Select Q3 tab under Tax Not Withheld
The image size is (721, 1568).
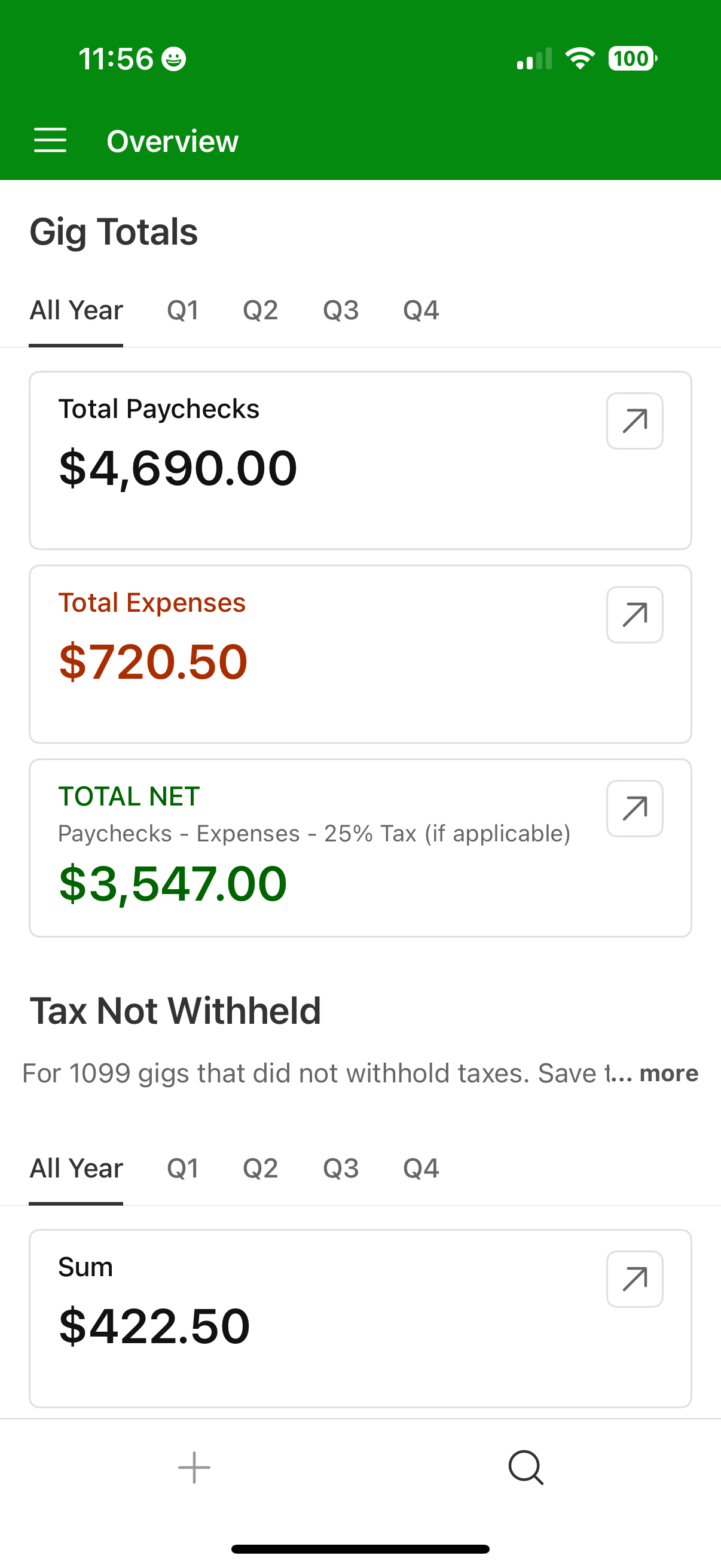coord(341,1169)
